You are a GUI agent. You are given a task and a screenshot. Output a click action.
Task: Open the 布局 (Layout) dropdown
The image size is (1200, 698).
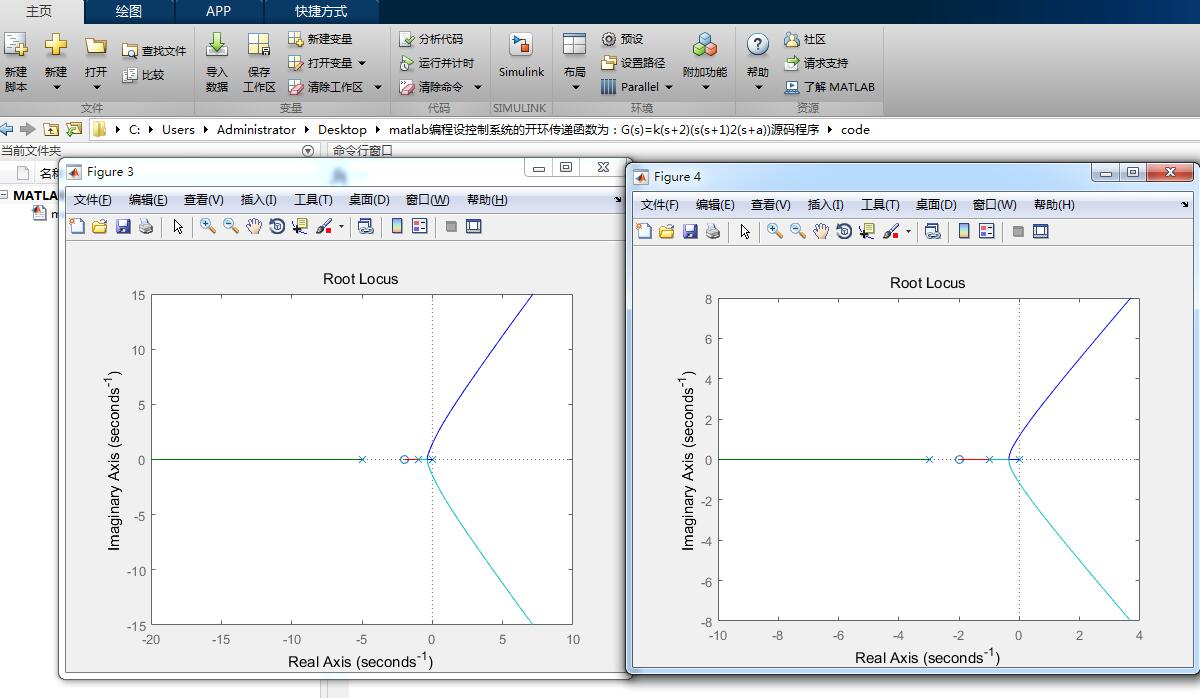coord(575,87)
